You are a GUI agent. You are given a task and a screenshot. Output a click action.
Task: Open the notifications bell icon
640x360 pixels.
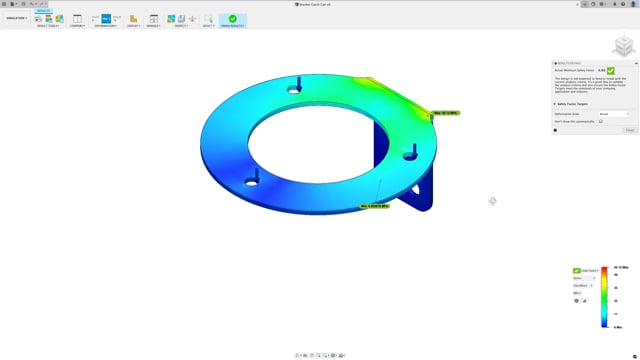point(614,4)
